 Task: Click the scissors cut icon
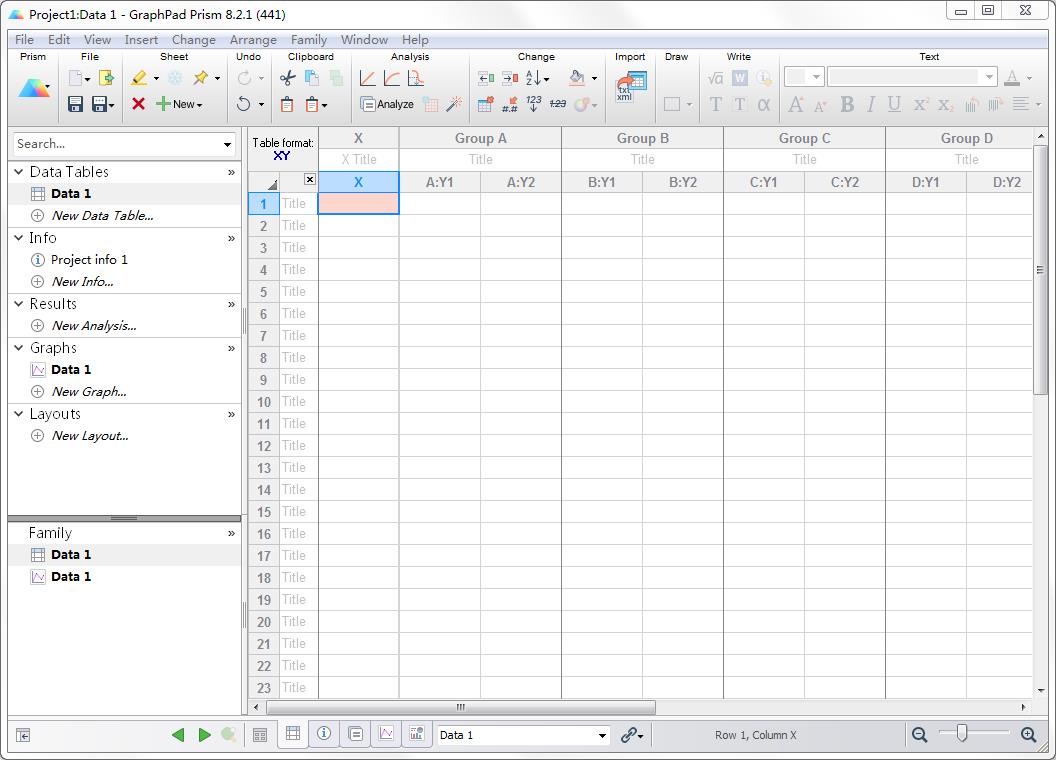(288, 78)
